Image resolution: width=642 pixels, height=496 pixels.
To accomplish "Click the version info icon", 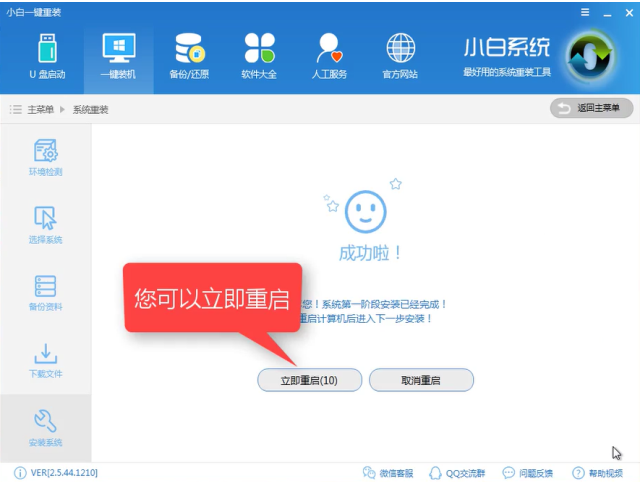I will coord(20,473).
